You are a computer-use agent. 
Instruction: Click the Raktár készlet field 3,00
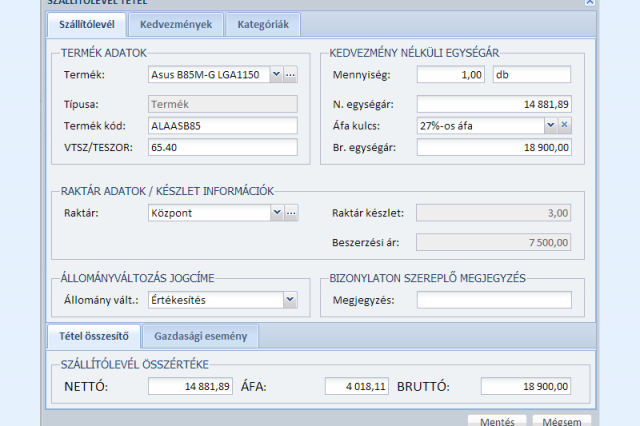click(x=493, y=213)
